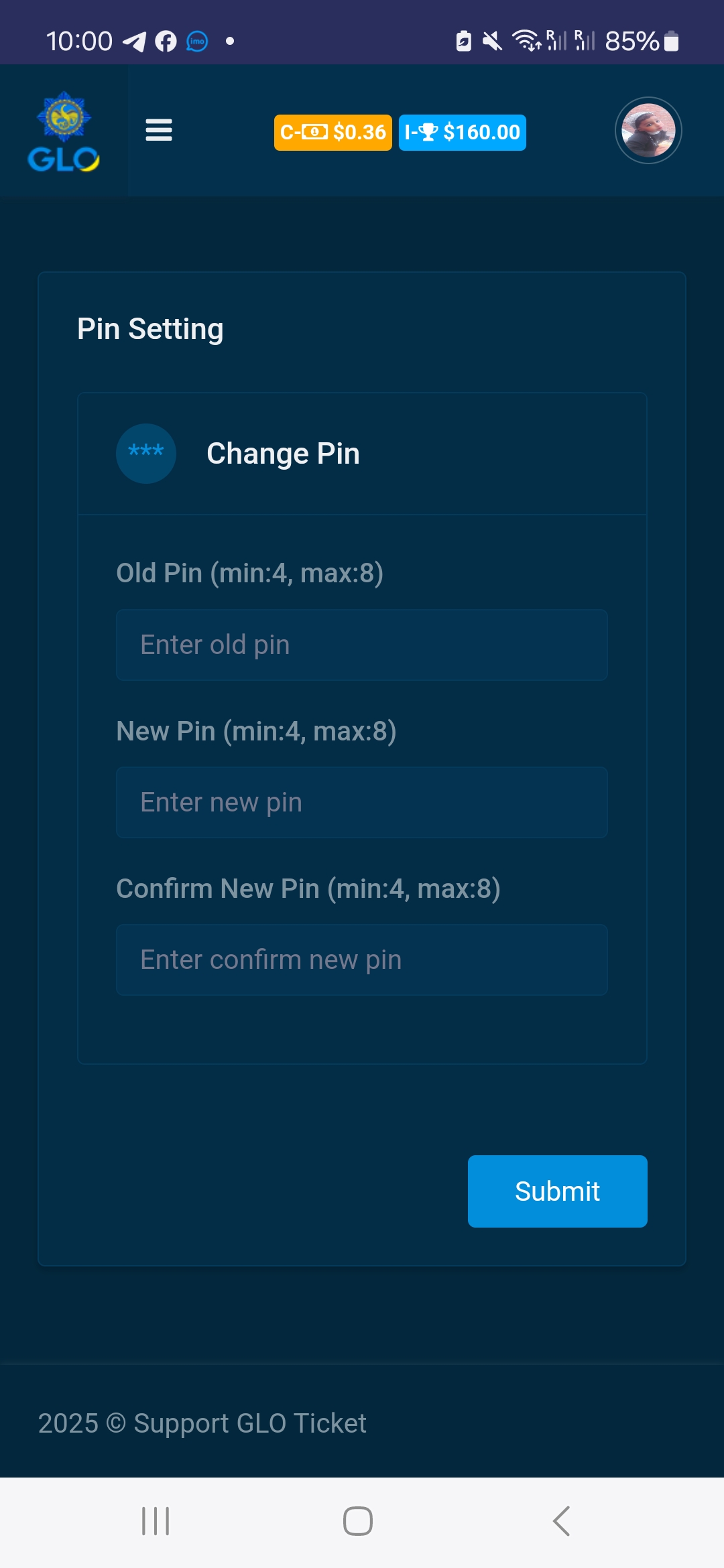Tap the Telegram notification icon
This screenshot has height=1568, width=724.
coord(134,42)
